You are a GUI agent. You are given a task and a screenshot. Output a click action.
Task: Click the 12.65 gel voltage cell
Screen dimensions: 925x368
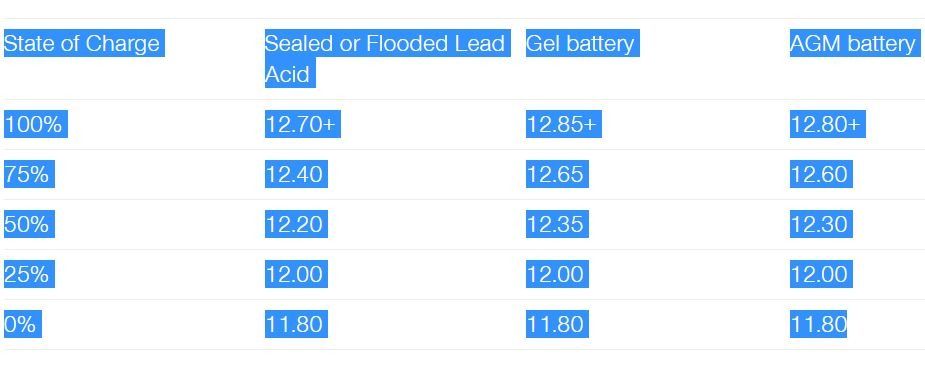tap(557, 174)
